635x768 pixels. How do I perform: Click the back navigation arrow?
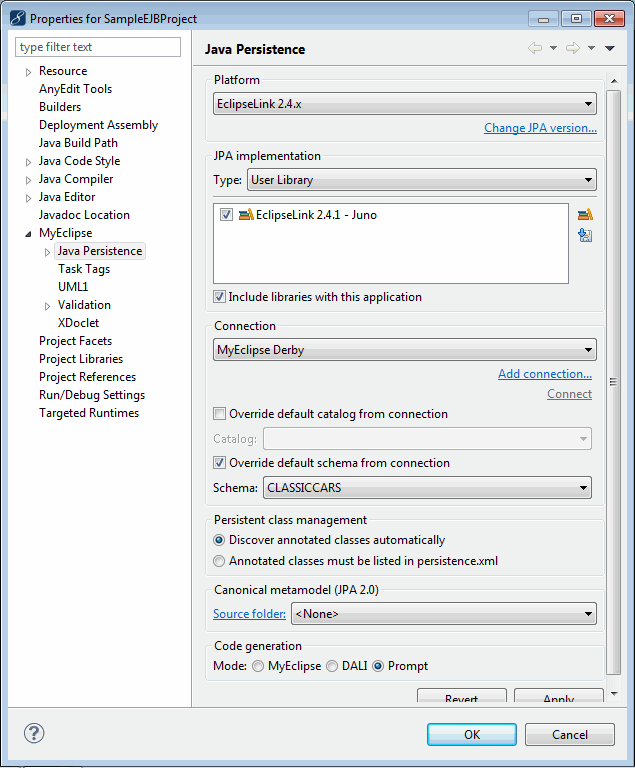(x=535, y=49)
